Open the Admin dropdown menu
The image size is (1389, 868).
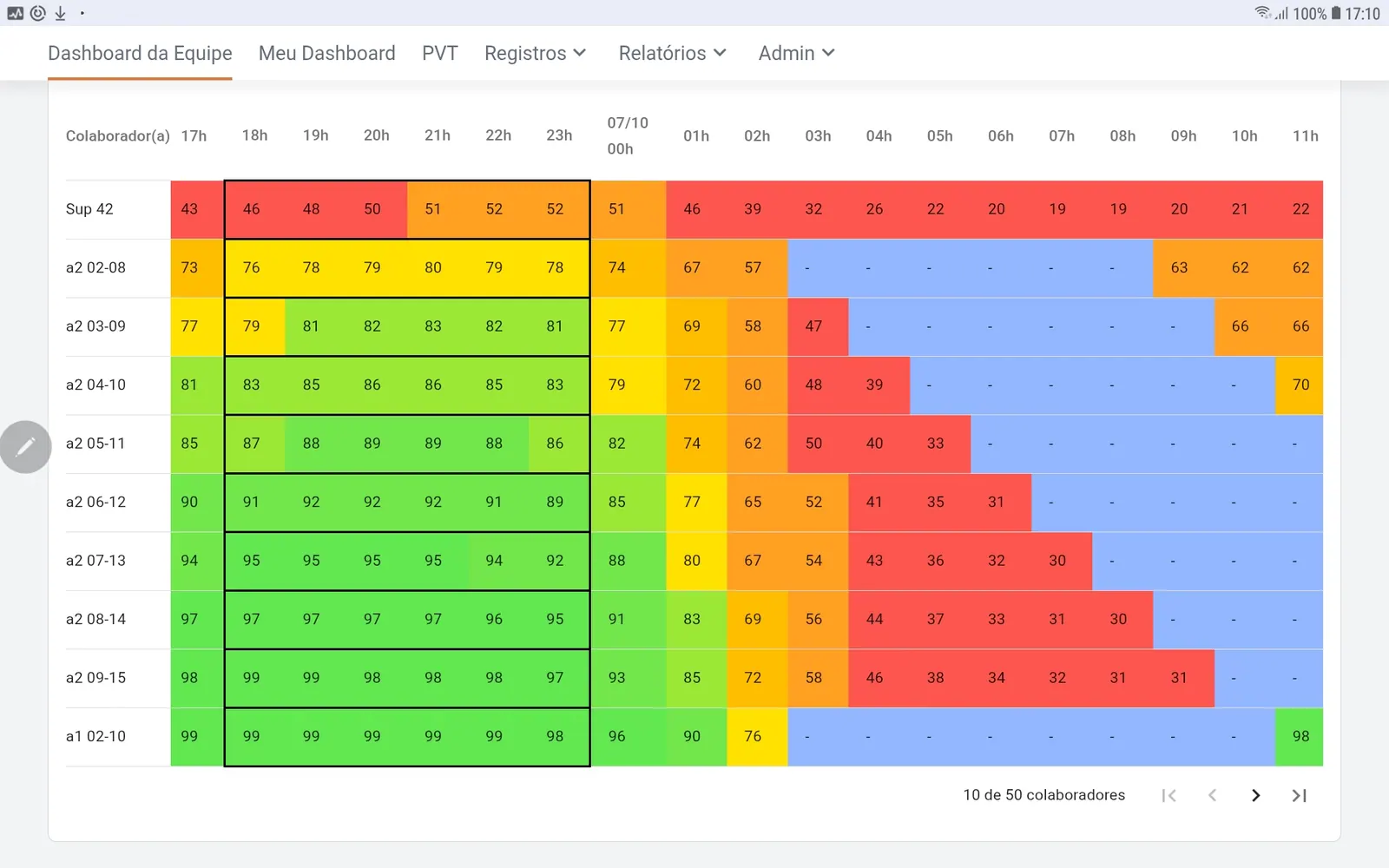[796, 53]
